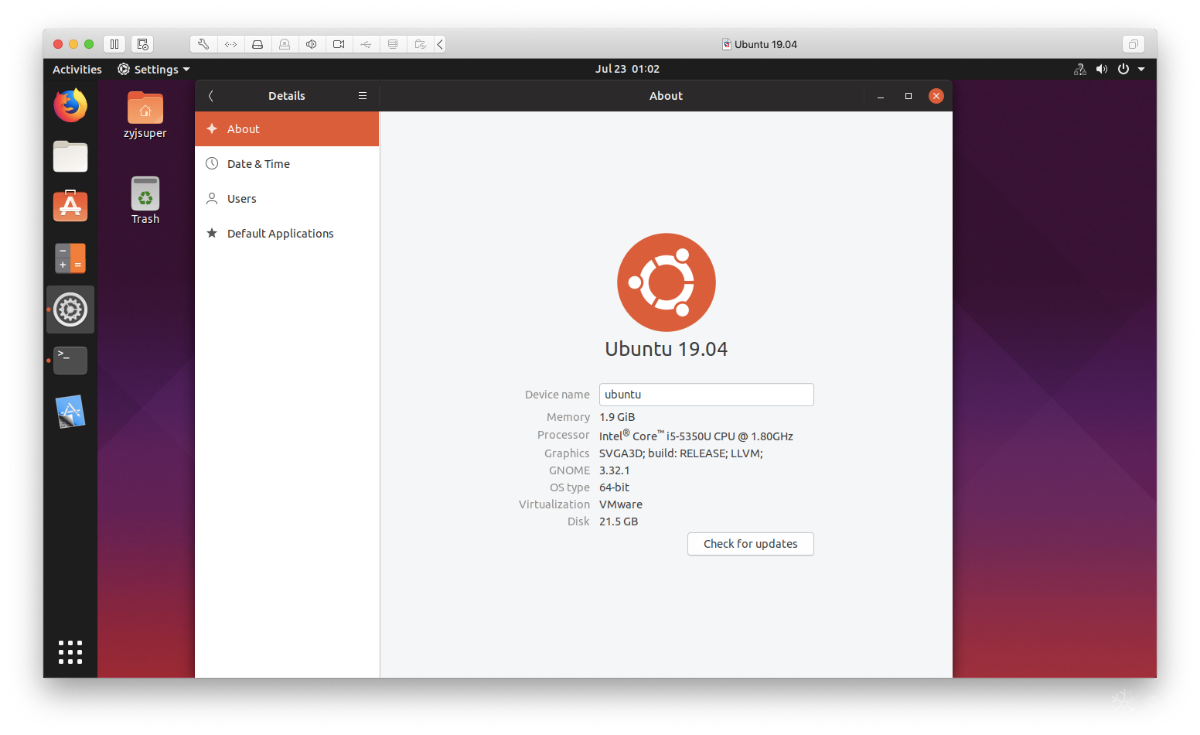1200x735 pixels.
Task: Click the VMware single-window view button
Action: tap(1133, 44)
